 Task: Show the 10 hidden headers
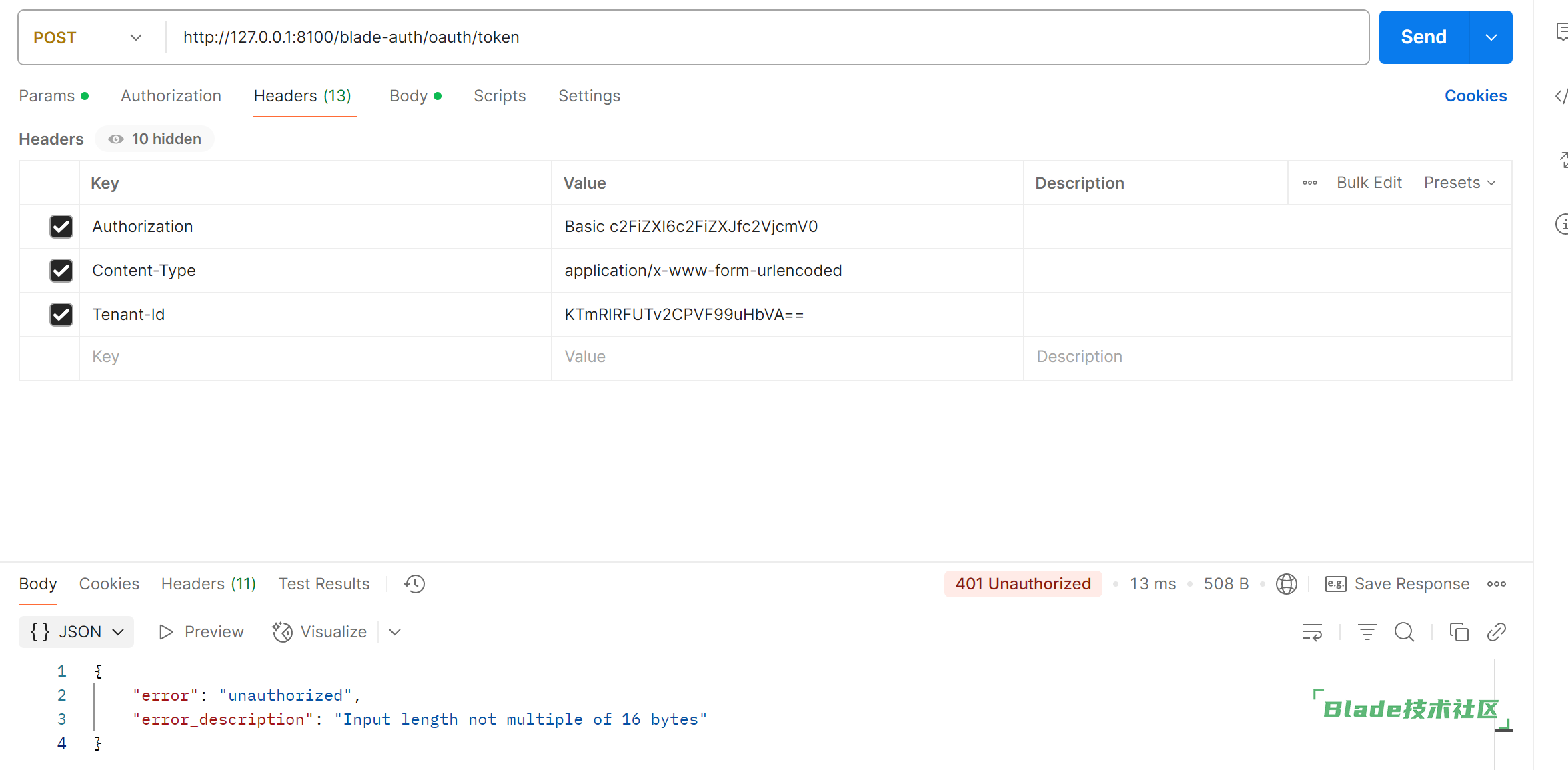155,139
